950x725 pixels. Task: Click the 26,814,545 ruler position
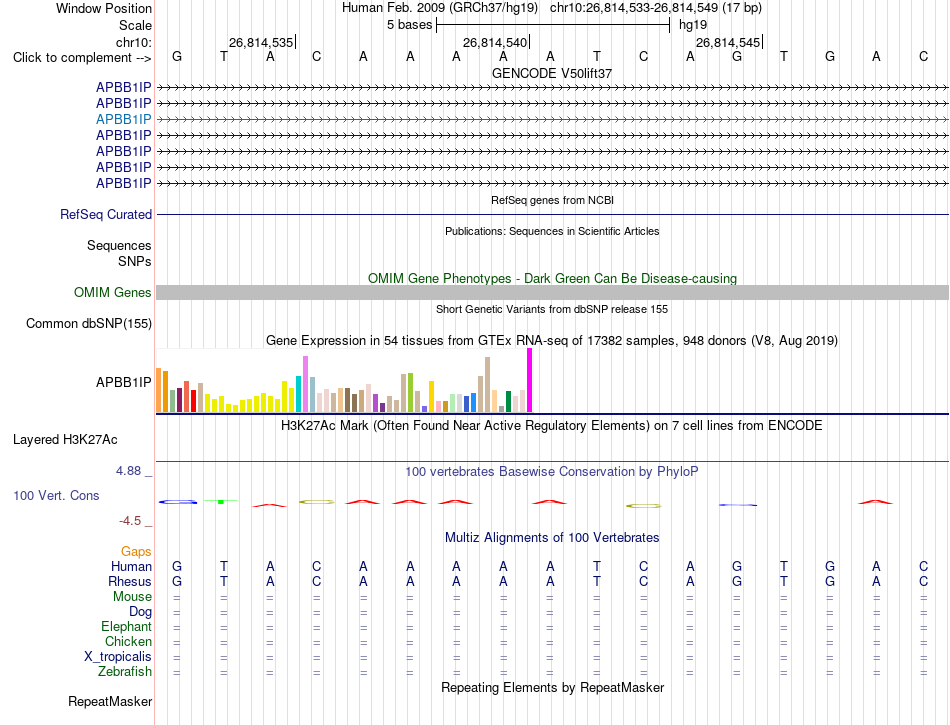click(728, 42)
